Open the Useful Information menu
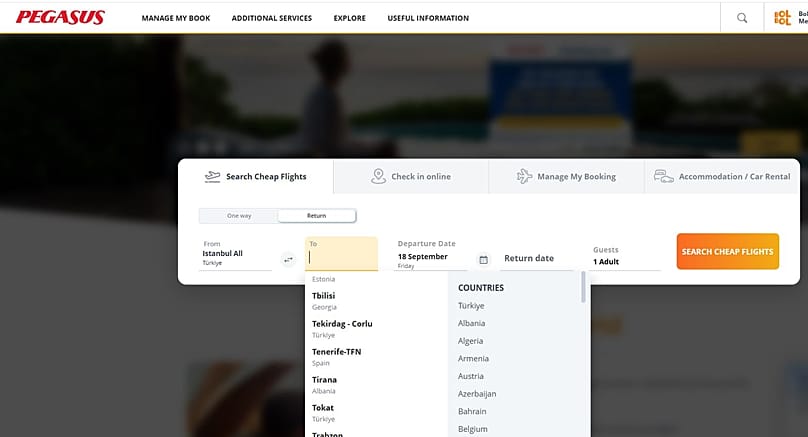The height and width of the screenshot is (437, 808). (x=428, y=18)
